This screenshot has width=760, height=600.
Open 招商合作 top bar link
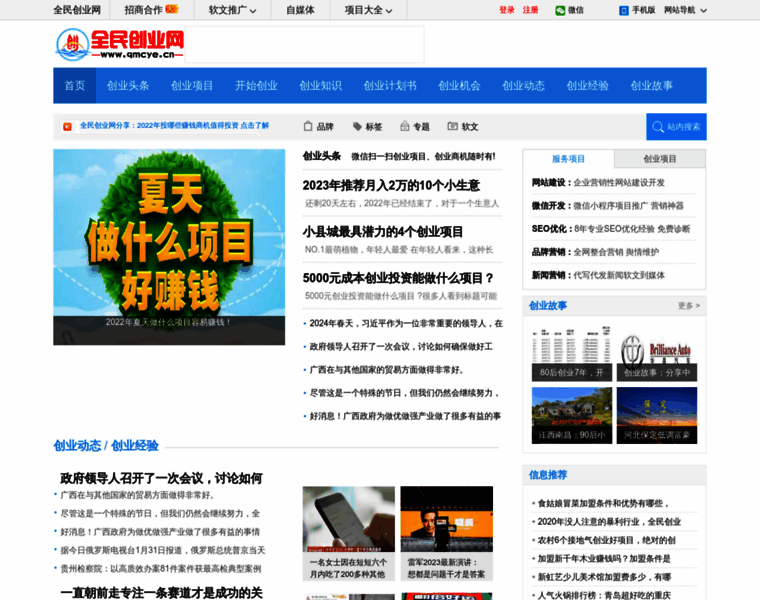[143, 10]
